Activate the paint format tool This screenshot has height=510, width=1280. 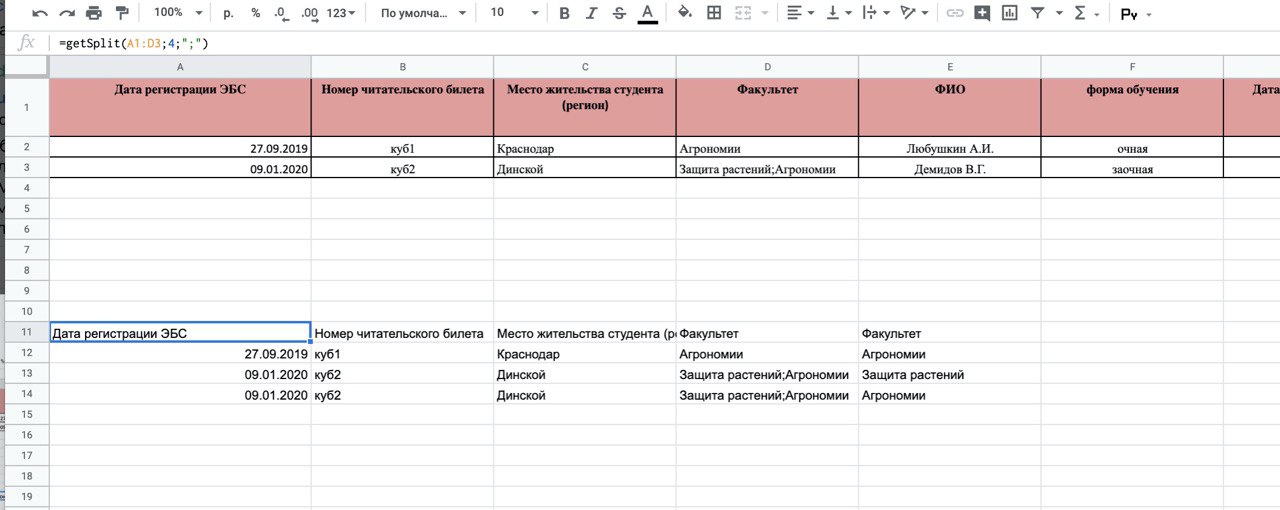pyautogui.click(x=122, y=13)
